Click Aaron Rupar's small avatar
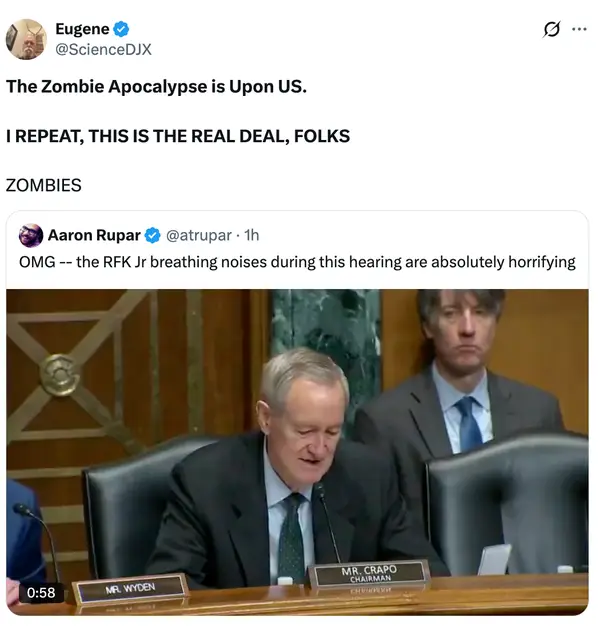Screen dimensions: 600x626 tap(31, 236)
